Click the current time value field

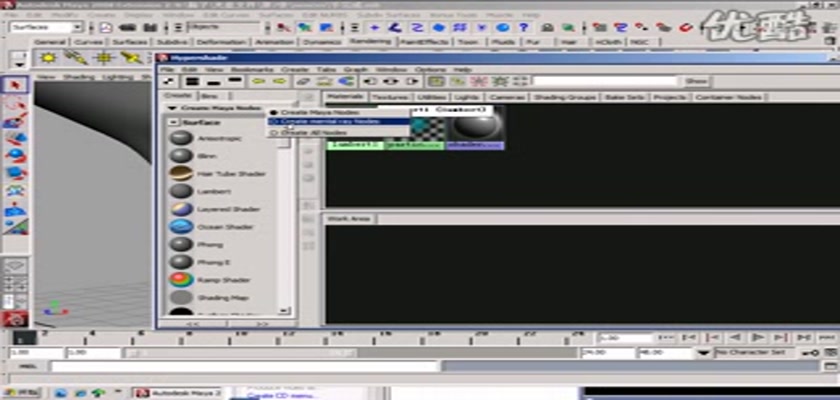click(625, 337)
